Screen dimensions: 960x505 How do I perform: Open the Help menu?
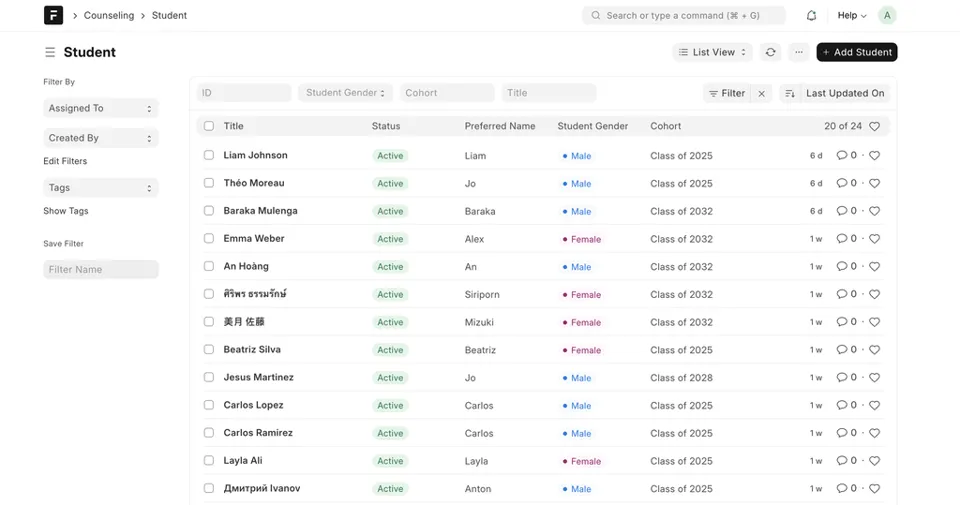pos(852,15)
